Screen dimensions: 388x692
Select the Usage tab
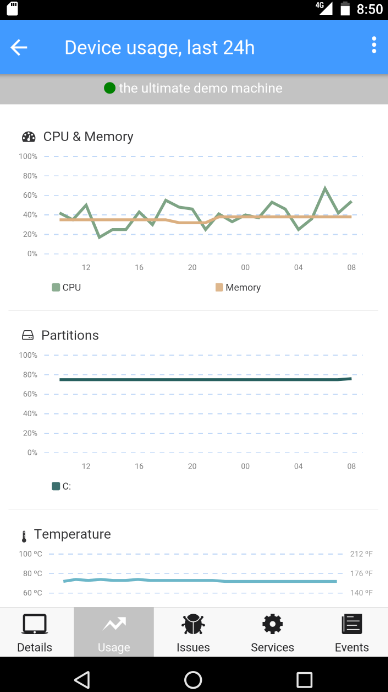pyautogui.click(x=114, y=632)
